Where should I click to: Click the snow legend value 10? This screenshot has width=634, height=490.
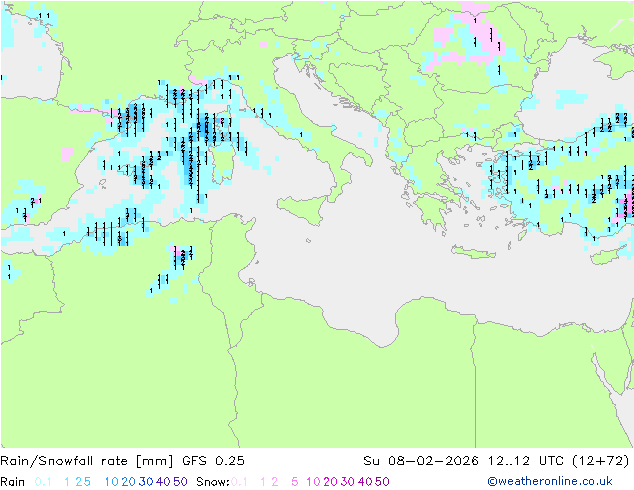tap(313, 482)
